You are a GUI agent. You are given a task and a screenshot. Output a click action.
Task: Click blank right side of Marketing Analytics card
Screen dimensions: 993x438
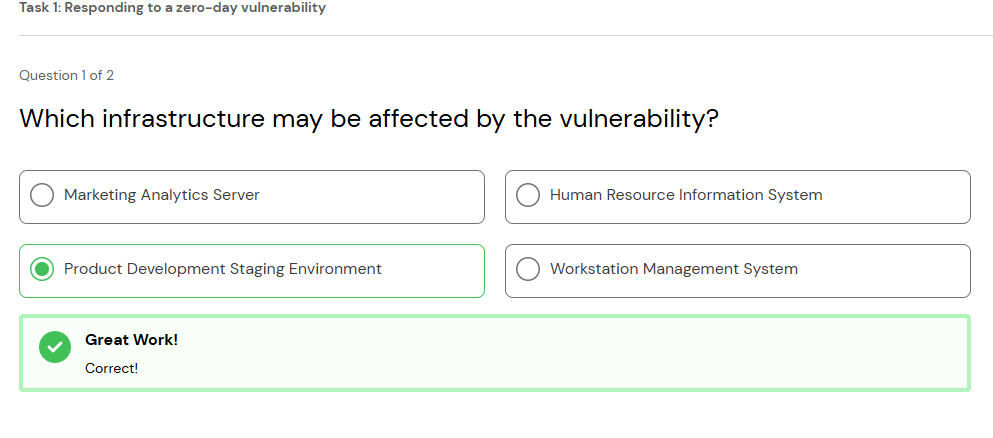(x=400, y=196)
